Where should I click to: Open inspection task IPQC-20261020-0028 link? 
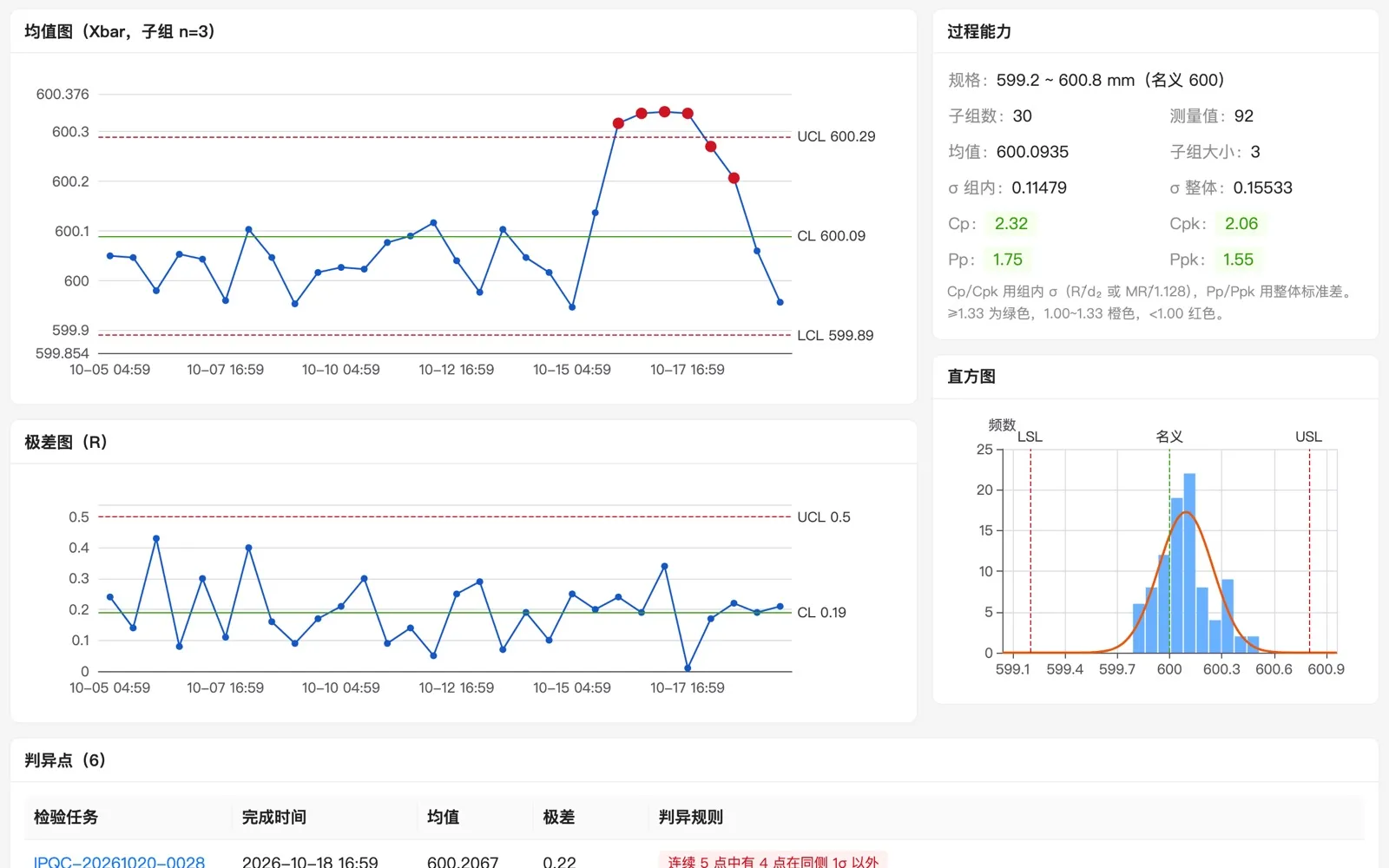(119, 862)
